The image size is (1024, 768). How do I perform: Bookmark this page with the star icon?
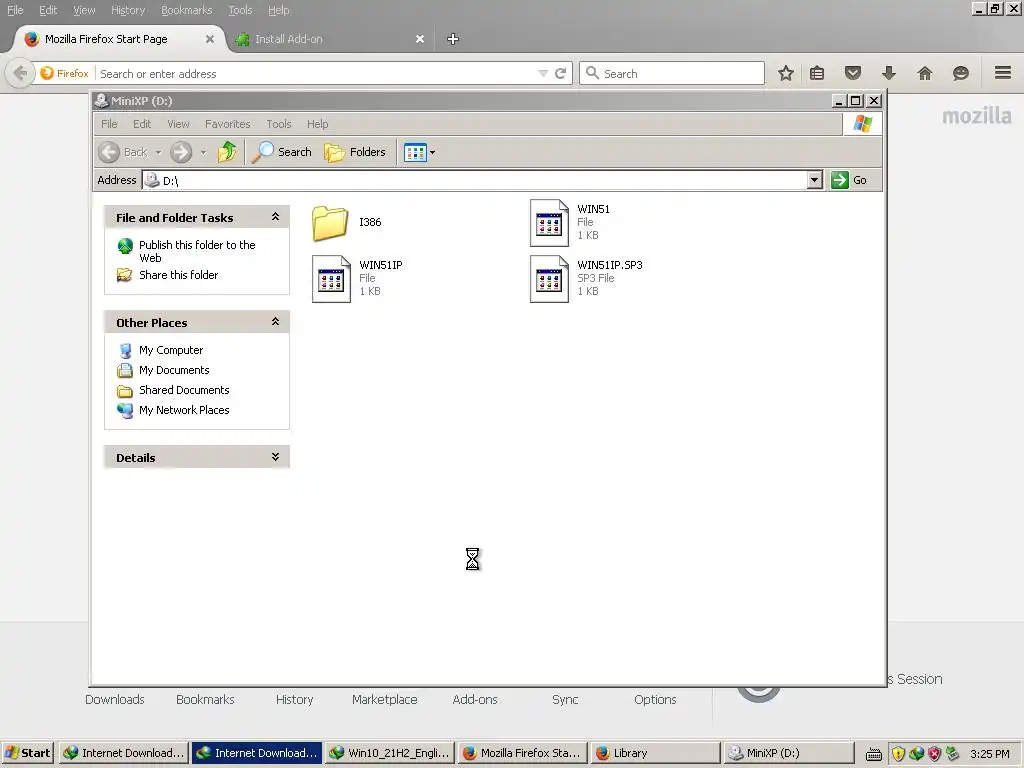[786, 73]
